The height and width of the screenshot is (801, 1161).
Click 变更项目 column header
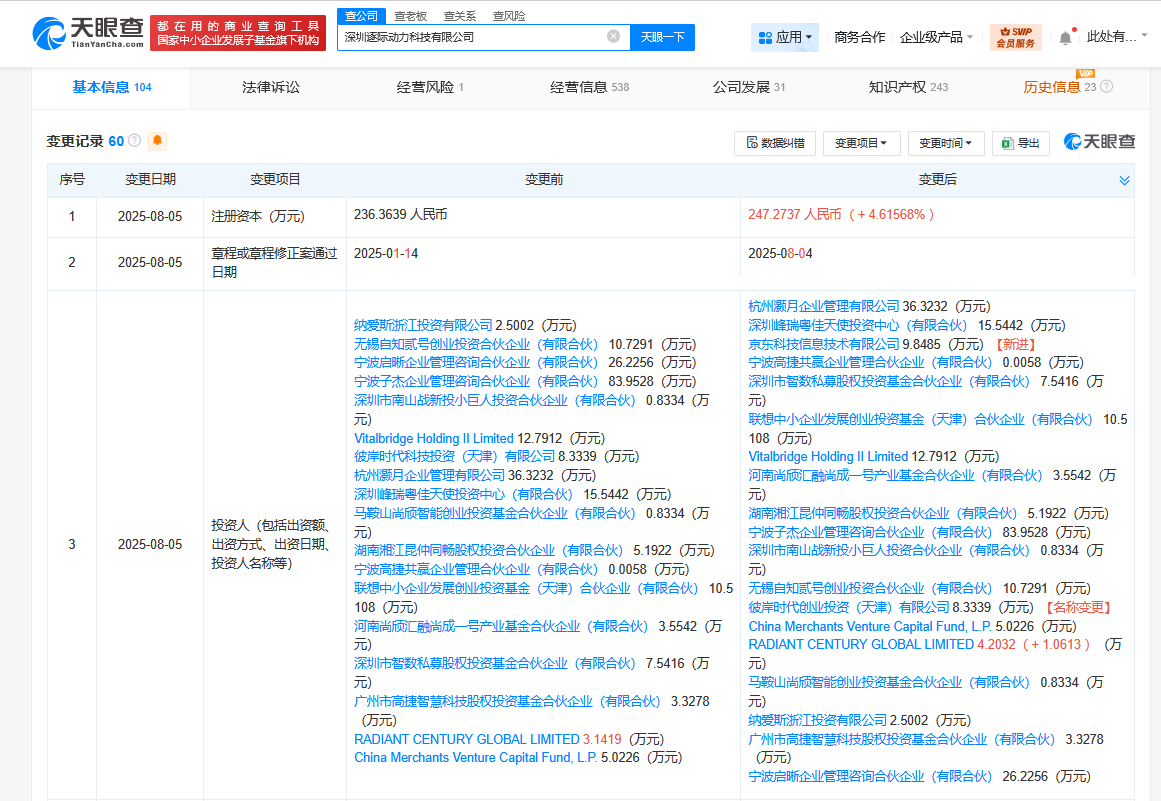pyautogui.click(x=275, y=180)
